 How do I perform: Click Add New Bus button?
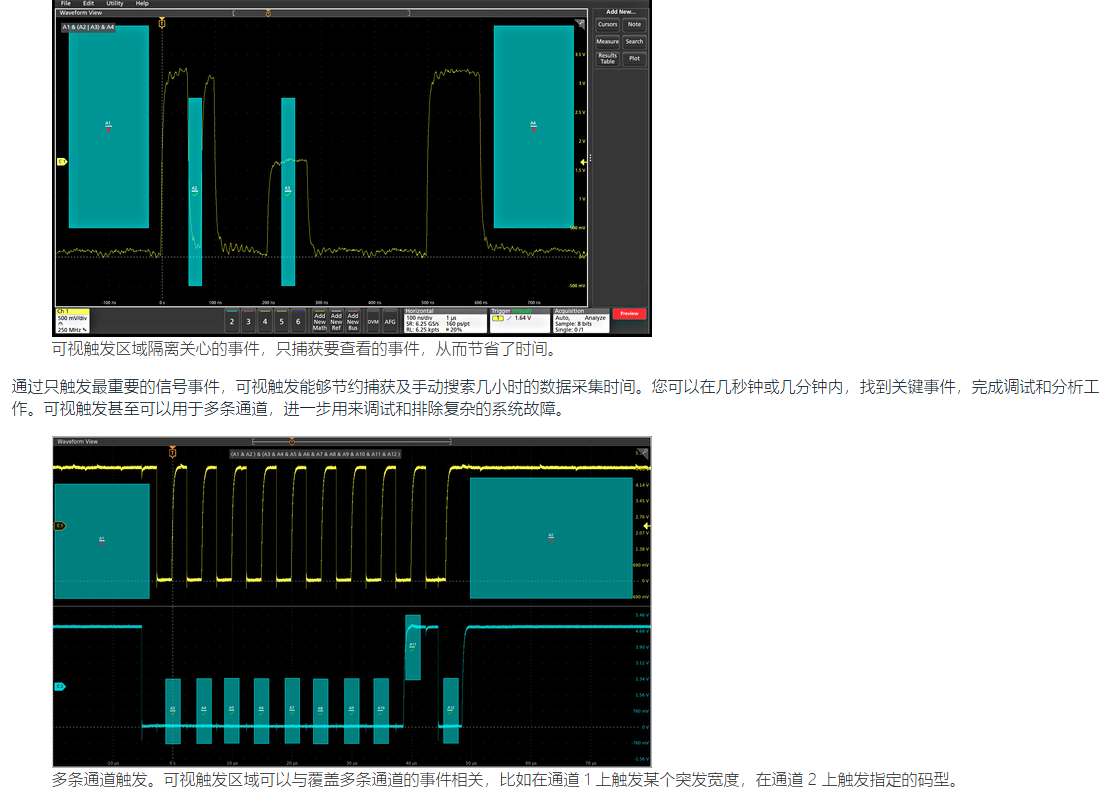(x=353, y=321)
